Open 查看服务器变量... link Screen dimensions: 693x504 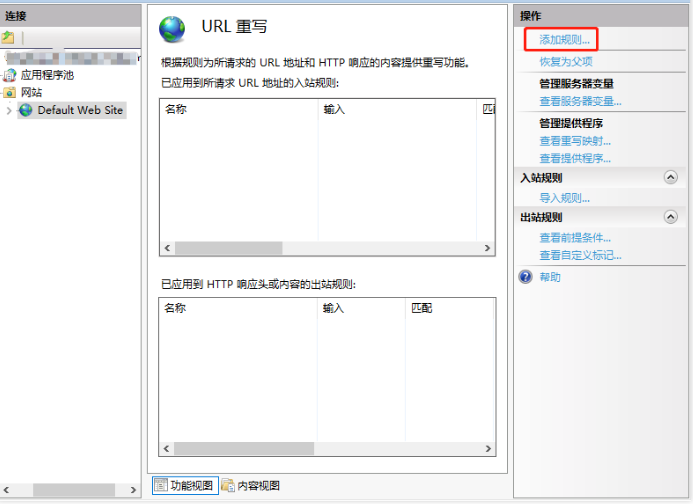[x=580, y=101]
